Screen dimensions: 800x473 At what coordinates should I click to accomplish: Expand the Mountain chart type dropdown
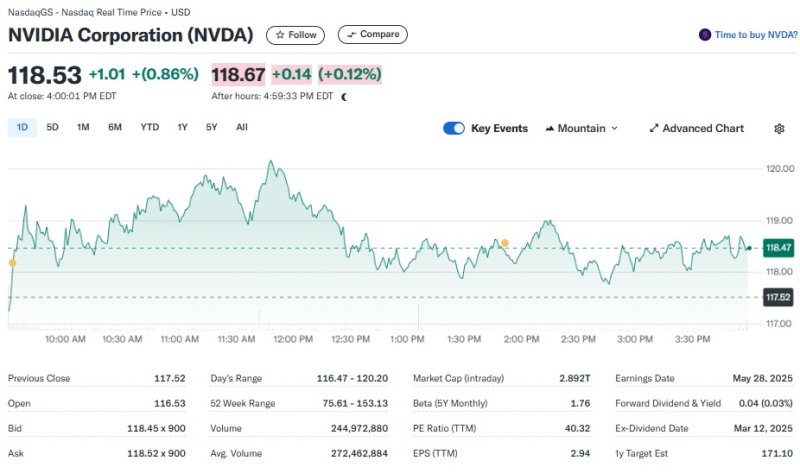pos(614,129)
